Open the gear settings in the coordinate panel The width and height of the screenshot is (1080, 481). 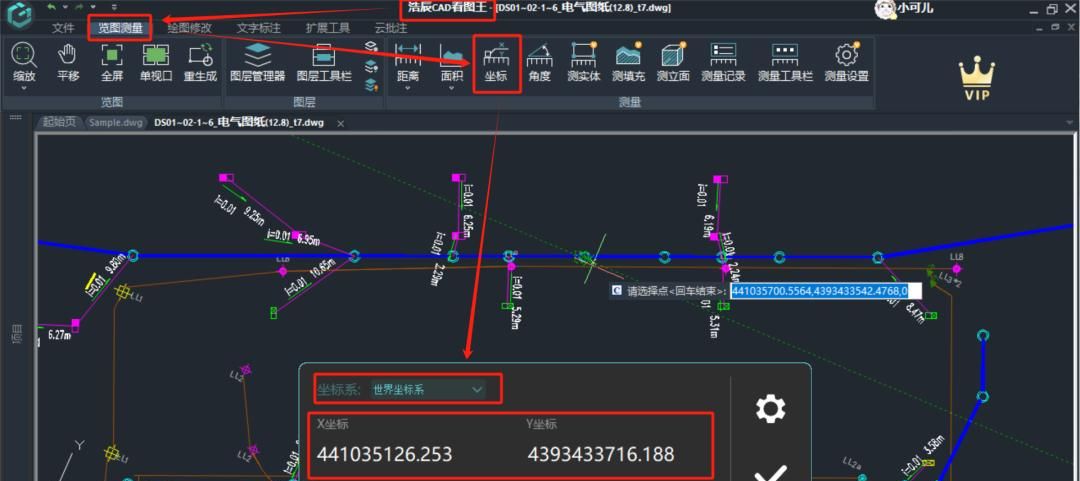click(x=770, y=409)
